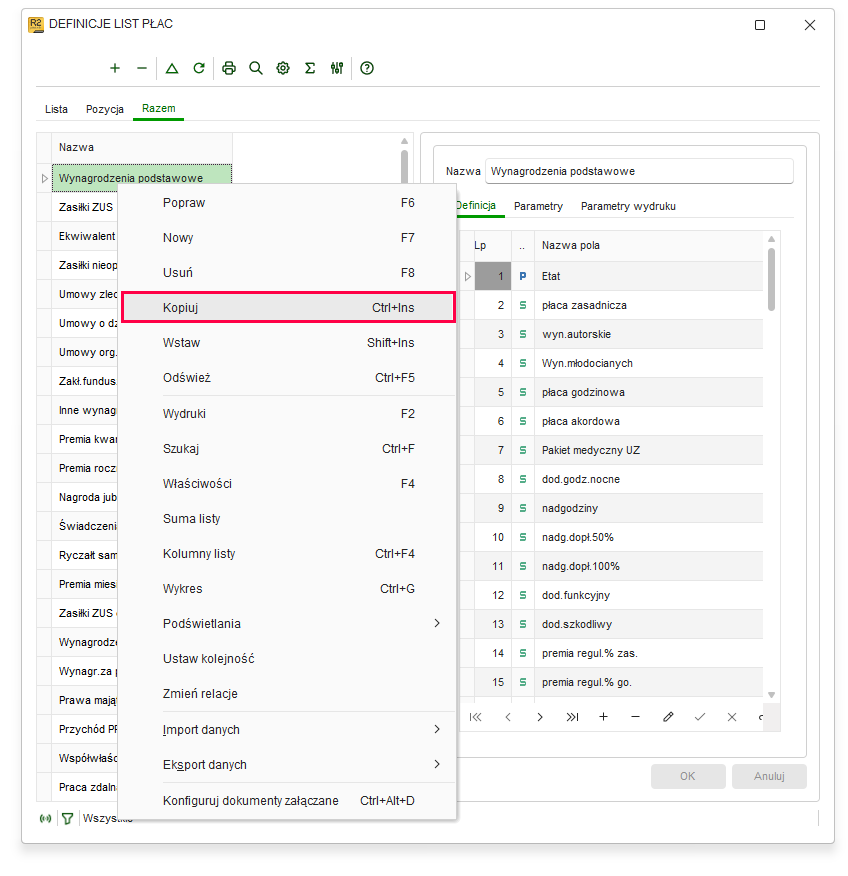Select Właściwości in the context menu
Viewport: 848px width, 876px height.
[x=288, y=484]
